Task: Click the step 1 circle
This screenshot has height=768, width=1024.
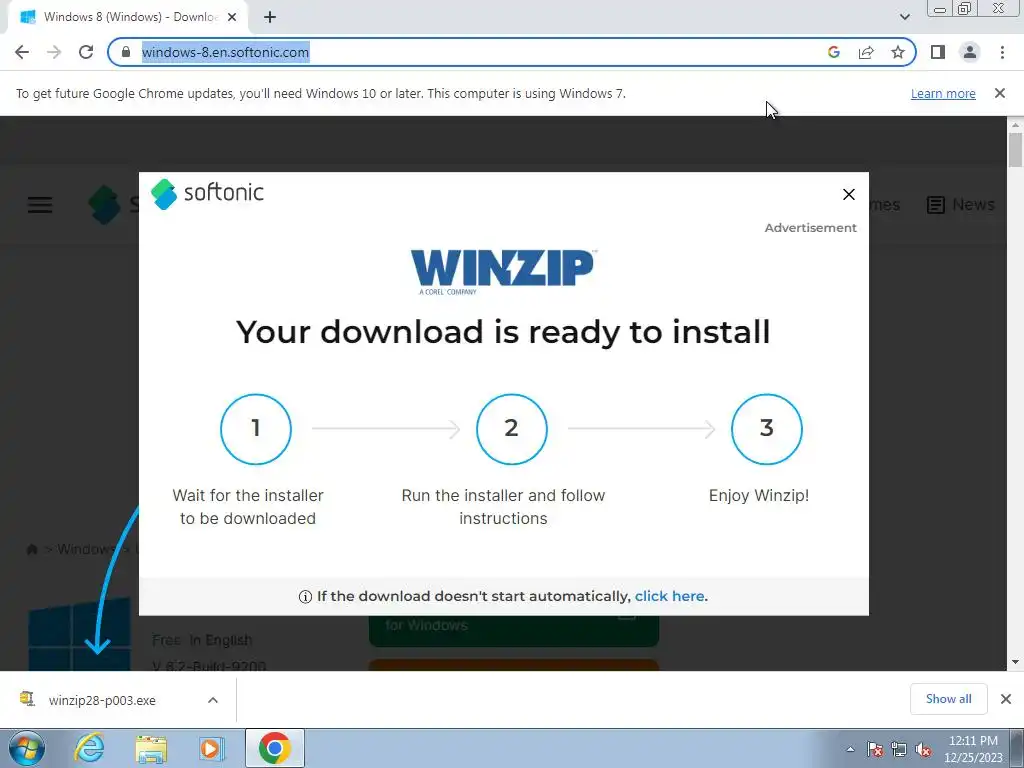Action: [256, 429]
